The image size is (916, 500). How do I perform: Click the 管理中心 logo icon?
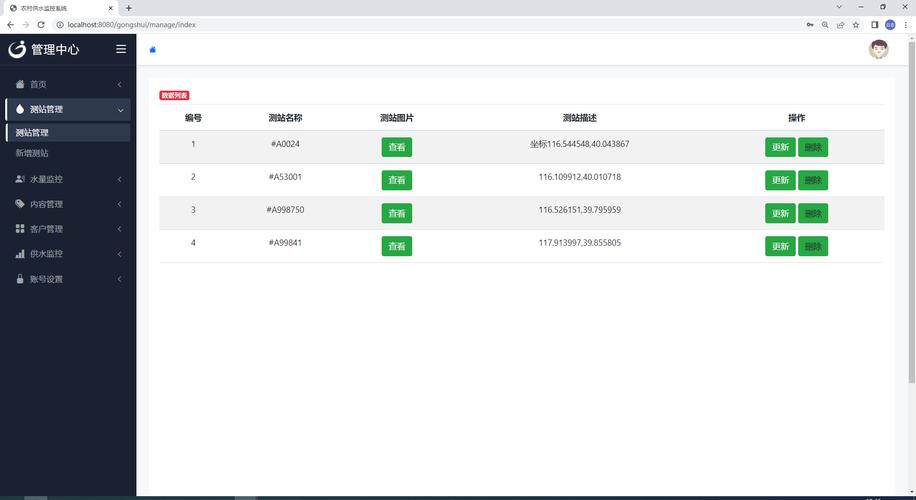click(17, 49)
